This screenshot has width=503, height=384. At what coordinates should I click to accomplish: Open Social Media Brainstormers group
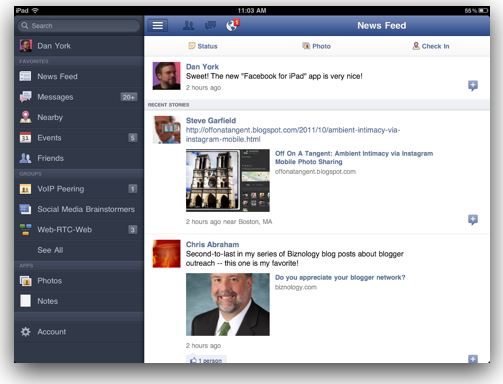(79, 209)
